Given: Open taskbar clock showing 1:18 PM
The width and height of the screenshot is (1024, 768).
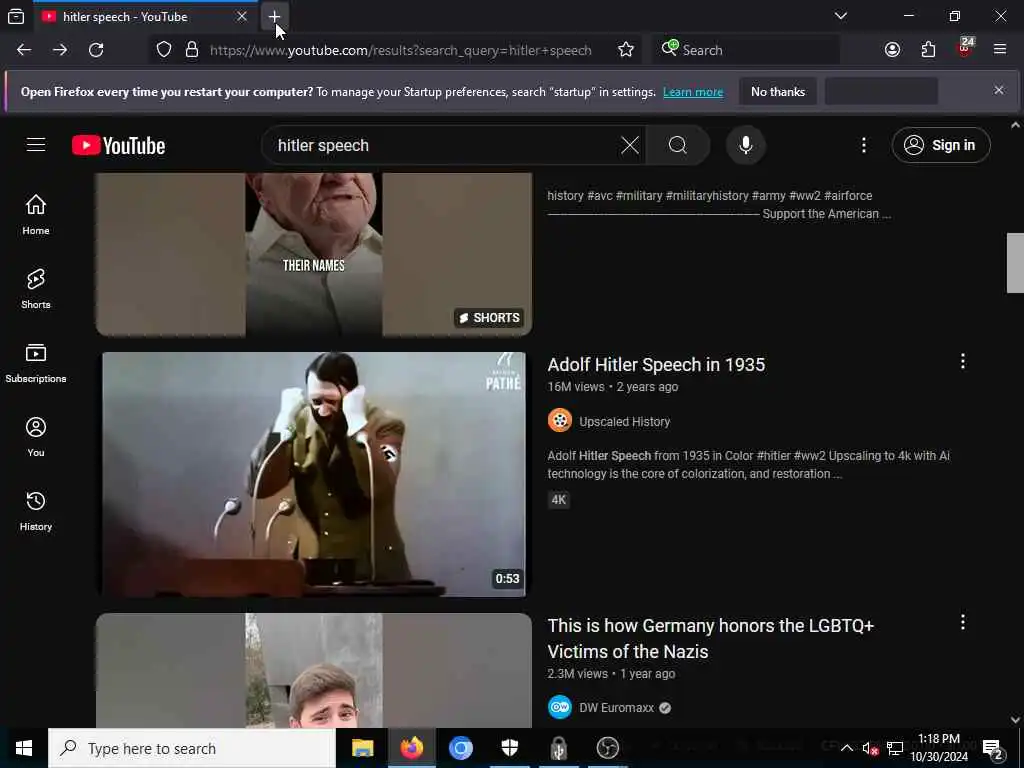Looking at the screenshot, I should (x=939, y=748).
